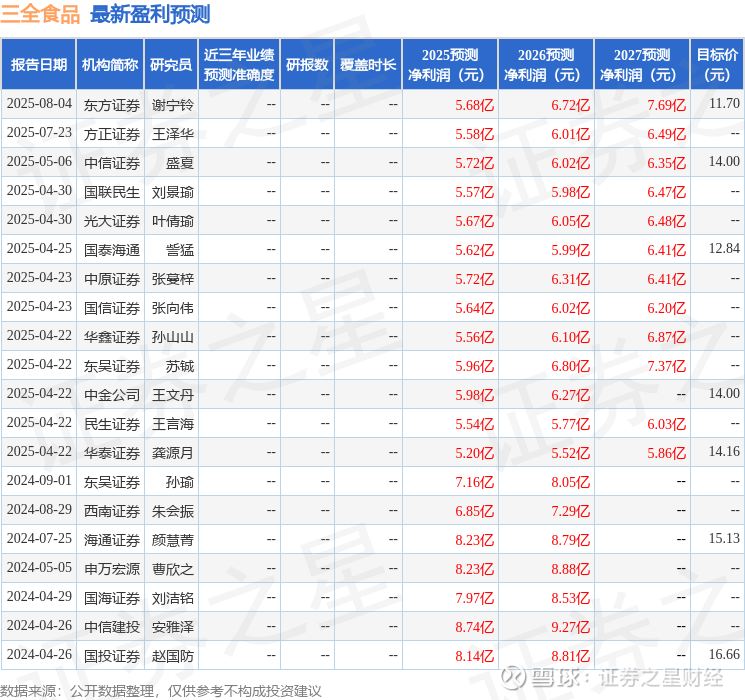
Task: Click the target price 14.16
Action: coord(724,451)
